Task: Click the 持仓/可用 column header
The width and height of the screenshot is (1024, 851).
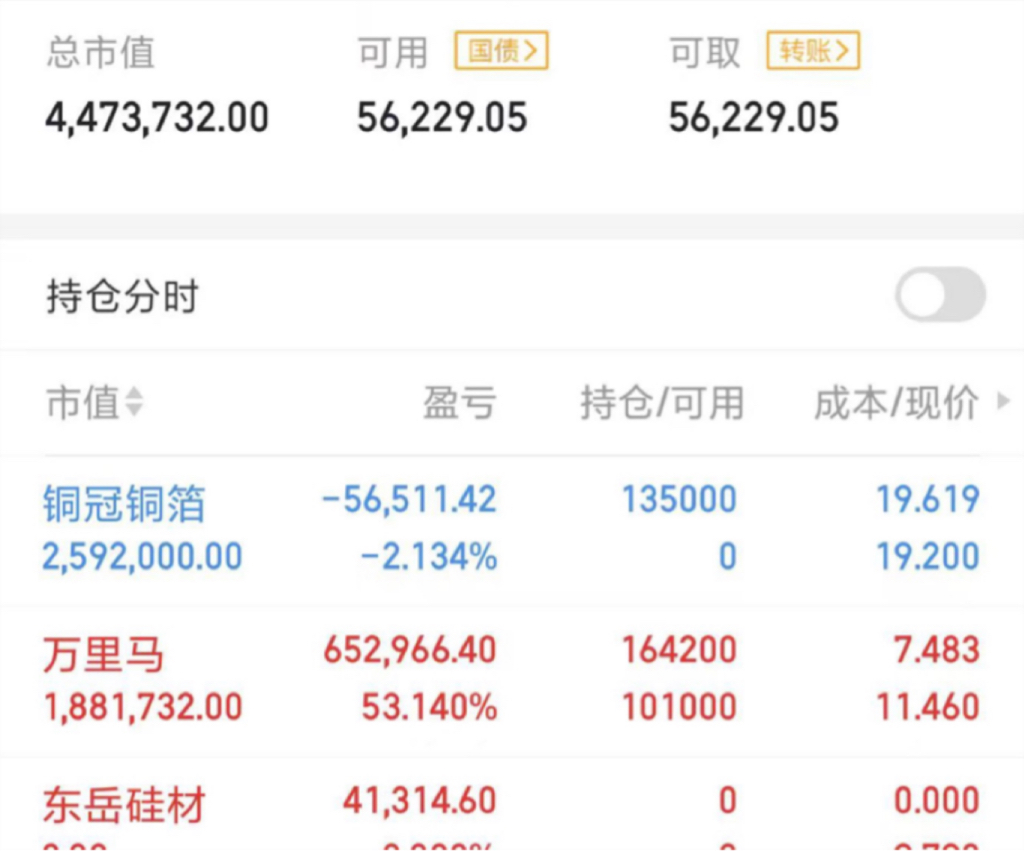Action: (662, 402)
